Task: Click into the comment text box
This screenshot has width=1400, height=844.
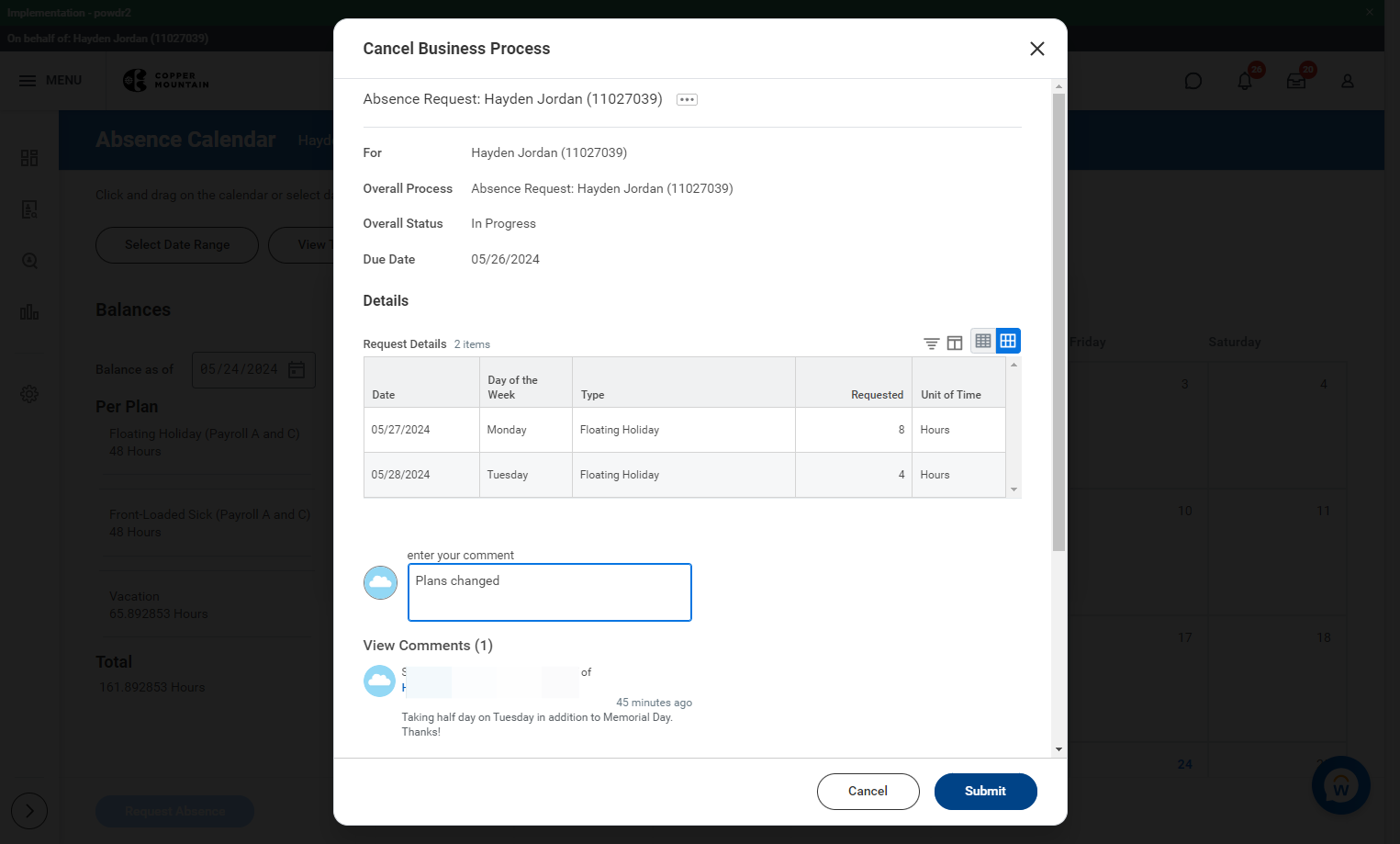Action: point(549,592)
